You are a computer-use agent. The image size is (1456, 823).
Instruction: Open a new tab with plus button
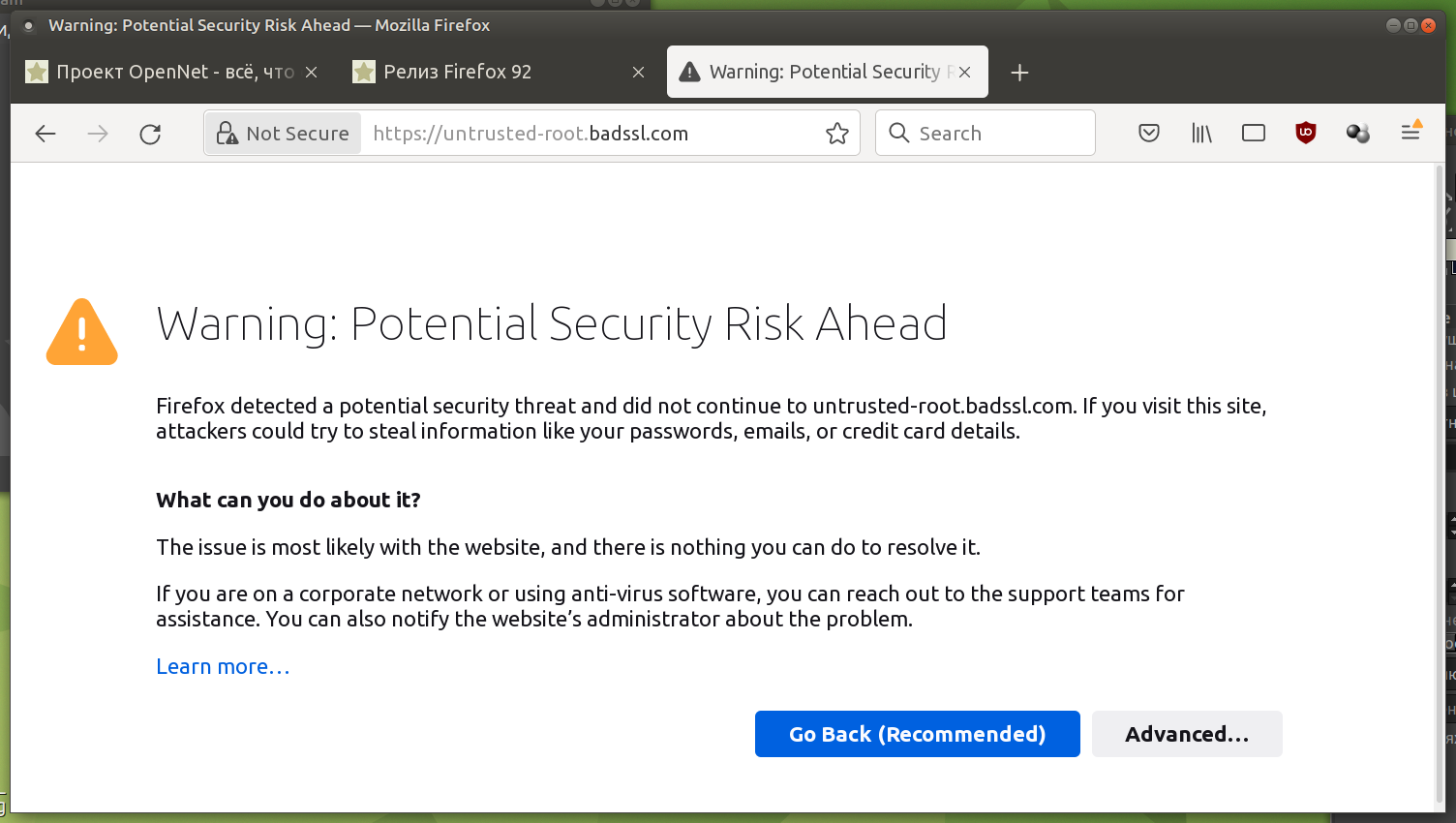click(1019, 73)
